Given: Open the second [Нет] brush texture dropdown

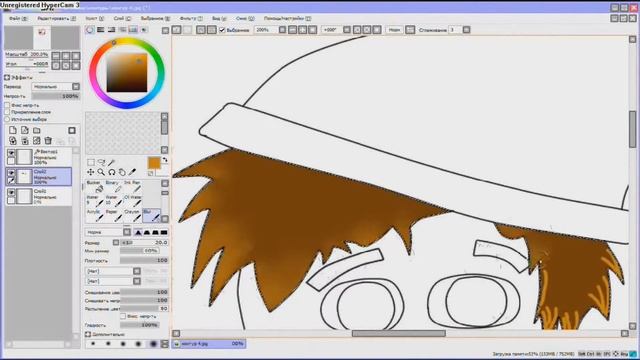Looking at the screenshot, I should [x=113, y=281].
